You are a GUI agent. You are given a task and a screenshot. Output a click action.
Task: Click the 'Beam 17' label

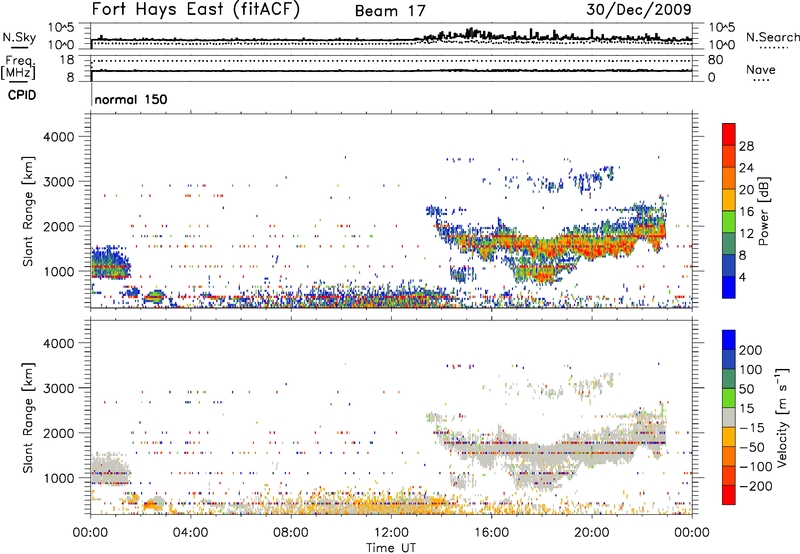[390, 11]
